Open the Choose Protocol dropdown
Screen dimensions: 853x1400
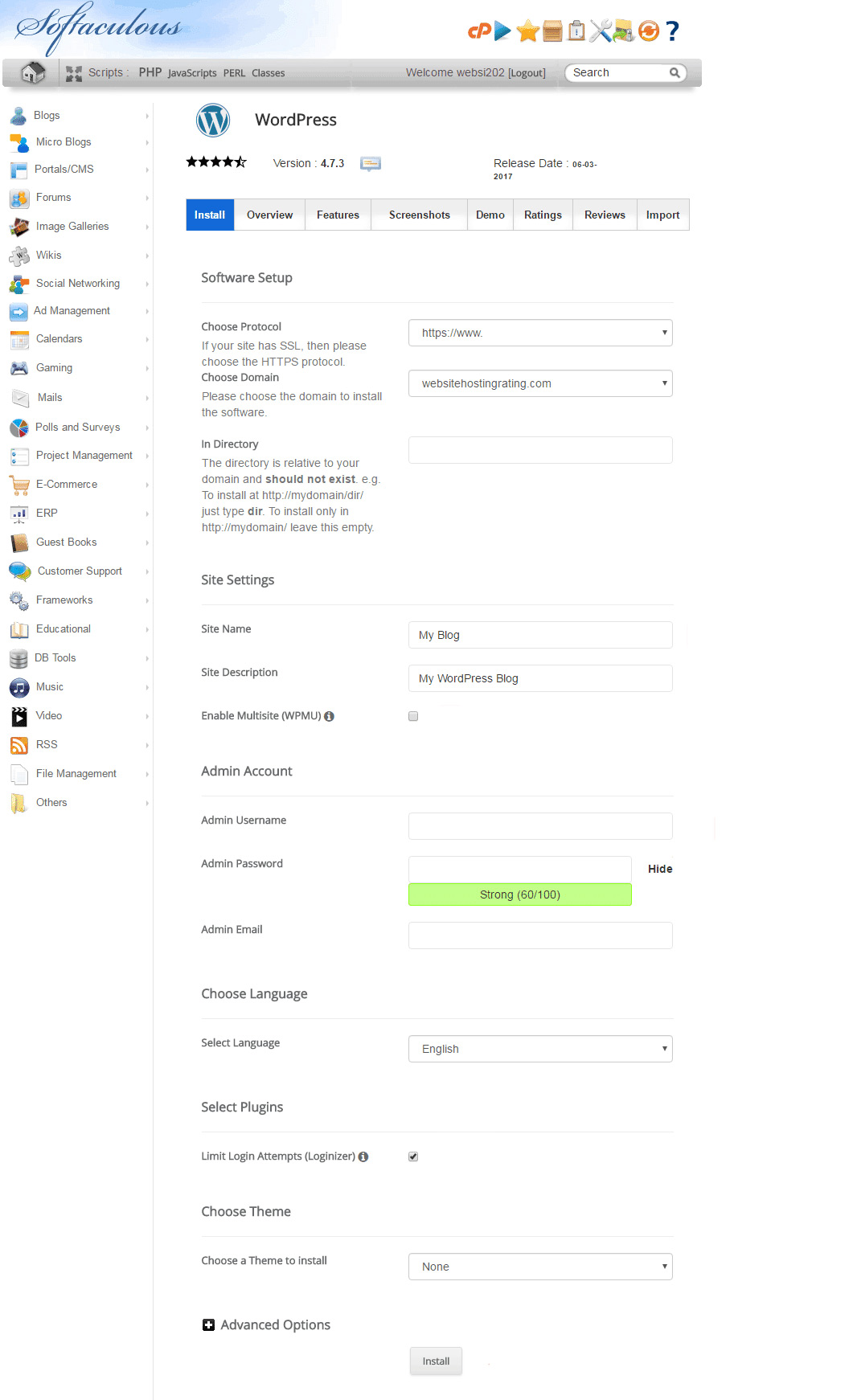(539, 333)
